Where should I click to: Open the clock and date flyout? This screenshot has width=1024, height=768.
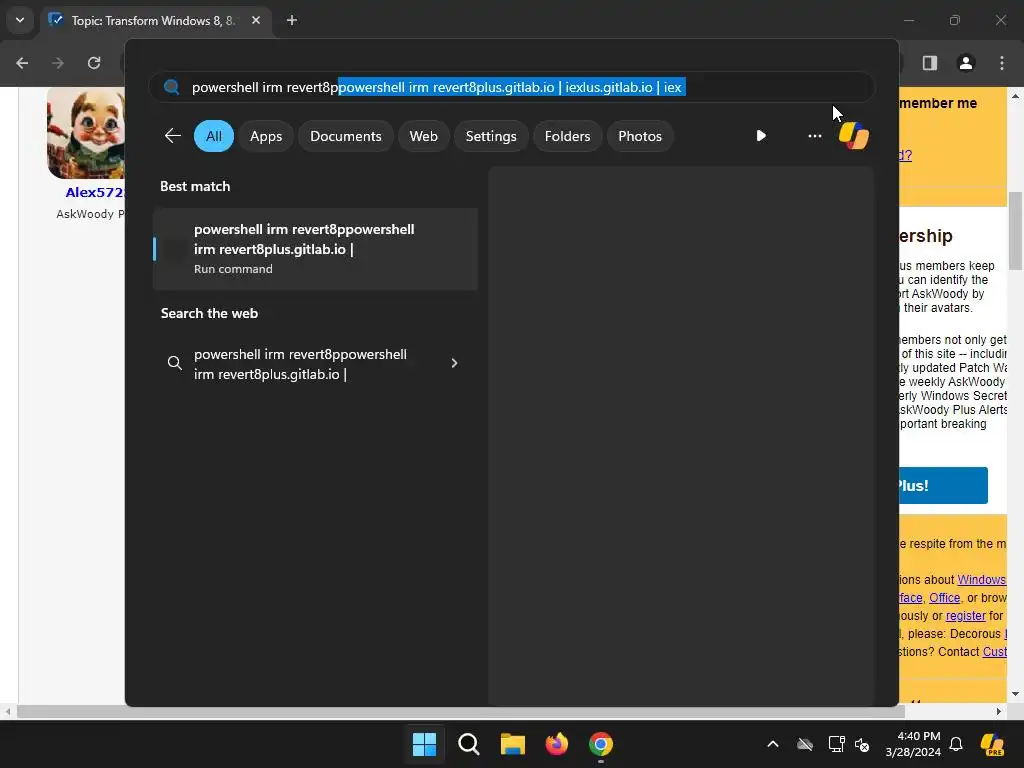(x=913, y=744)
